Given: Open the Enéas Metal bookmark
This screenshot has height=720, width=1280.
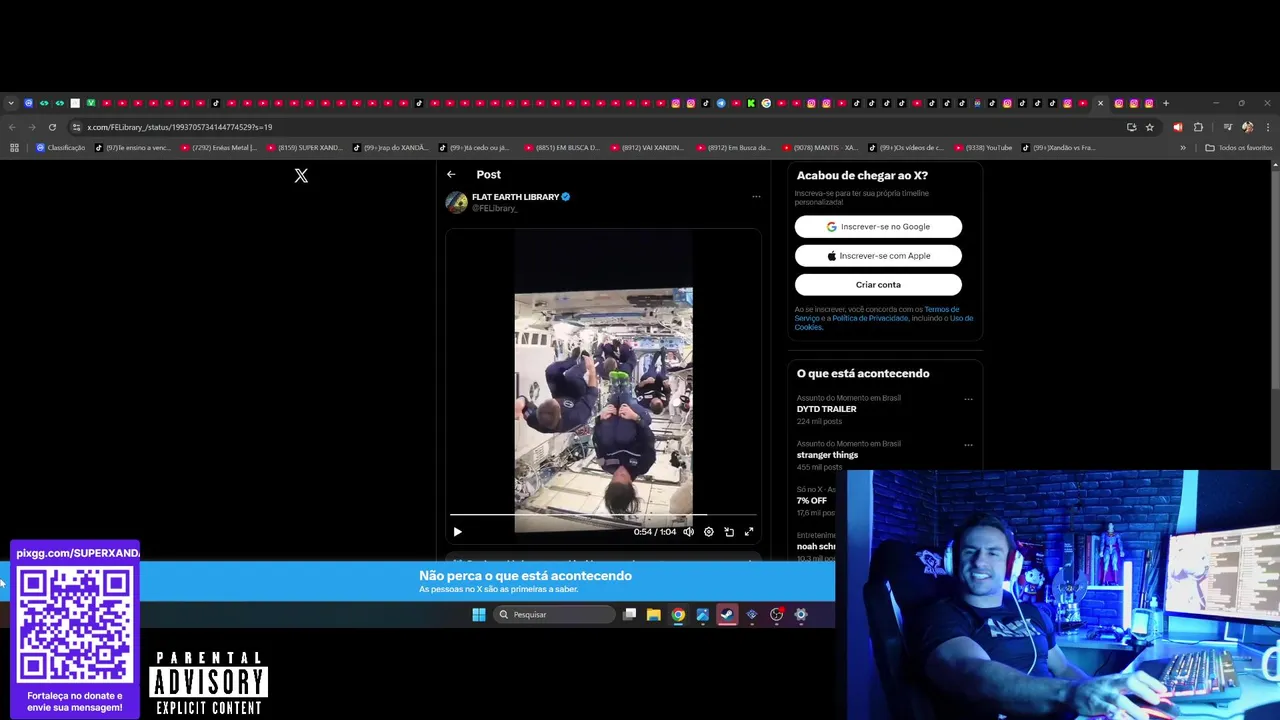Looking at the screenshot, I should (x=219, y=148).
